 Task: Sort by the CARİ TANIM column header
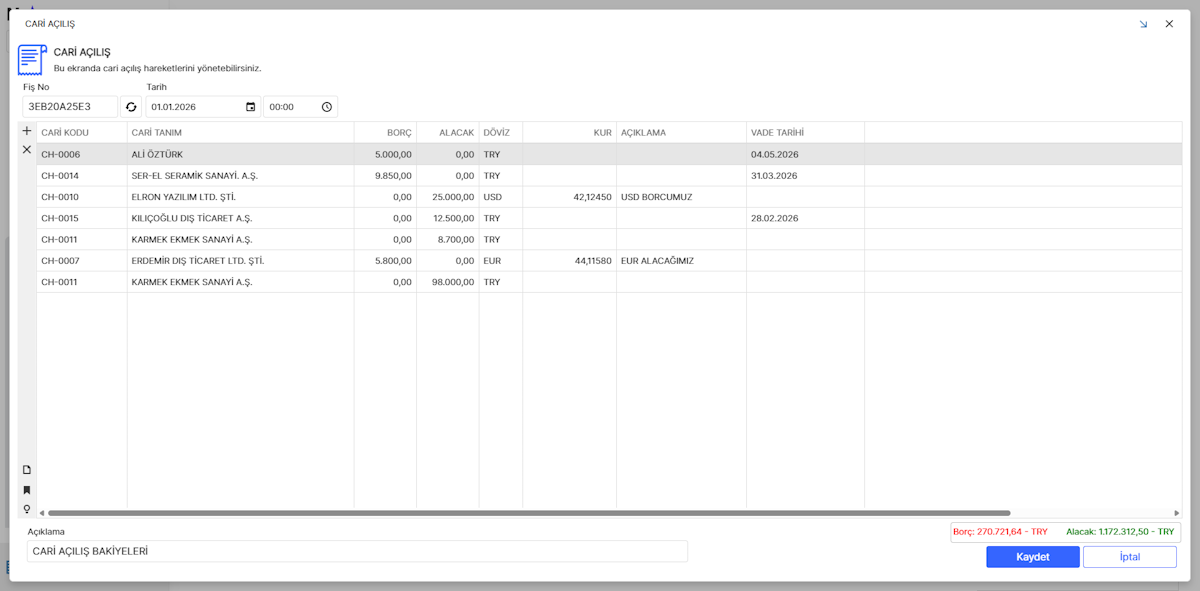(x=240, y=133)
